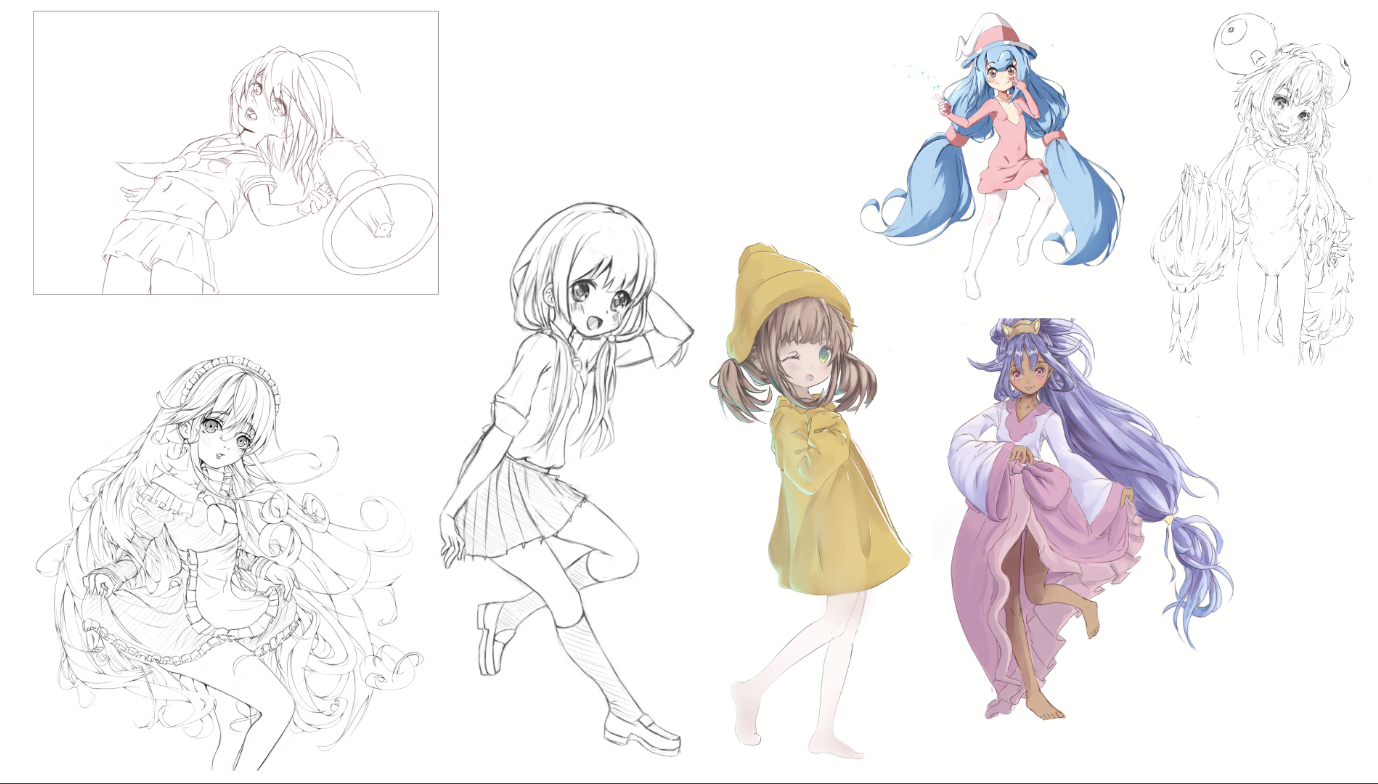
Task: Click the framed sketch of girl holding ring
Action: [x=236, y=153]
